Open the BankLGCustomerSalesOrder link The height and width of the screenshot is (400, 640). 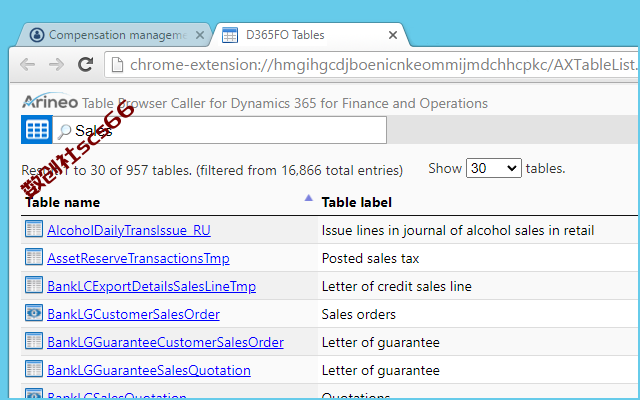[133, 314]
